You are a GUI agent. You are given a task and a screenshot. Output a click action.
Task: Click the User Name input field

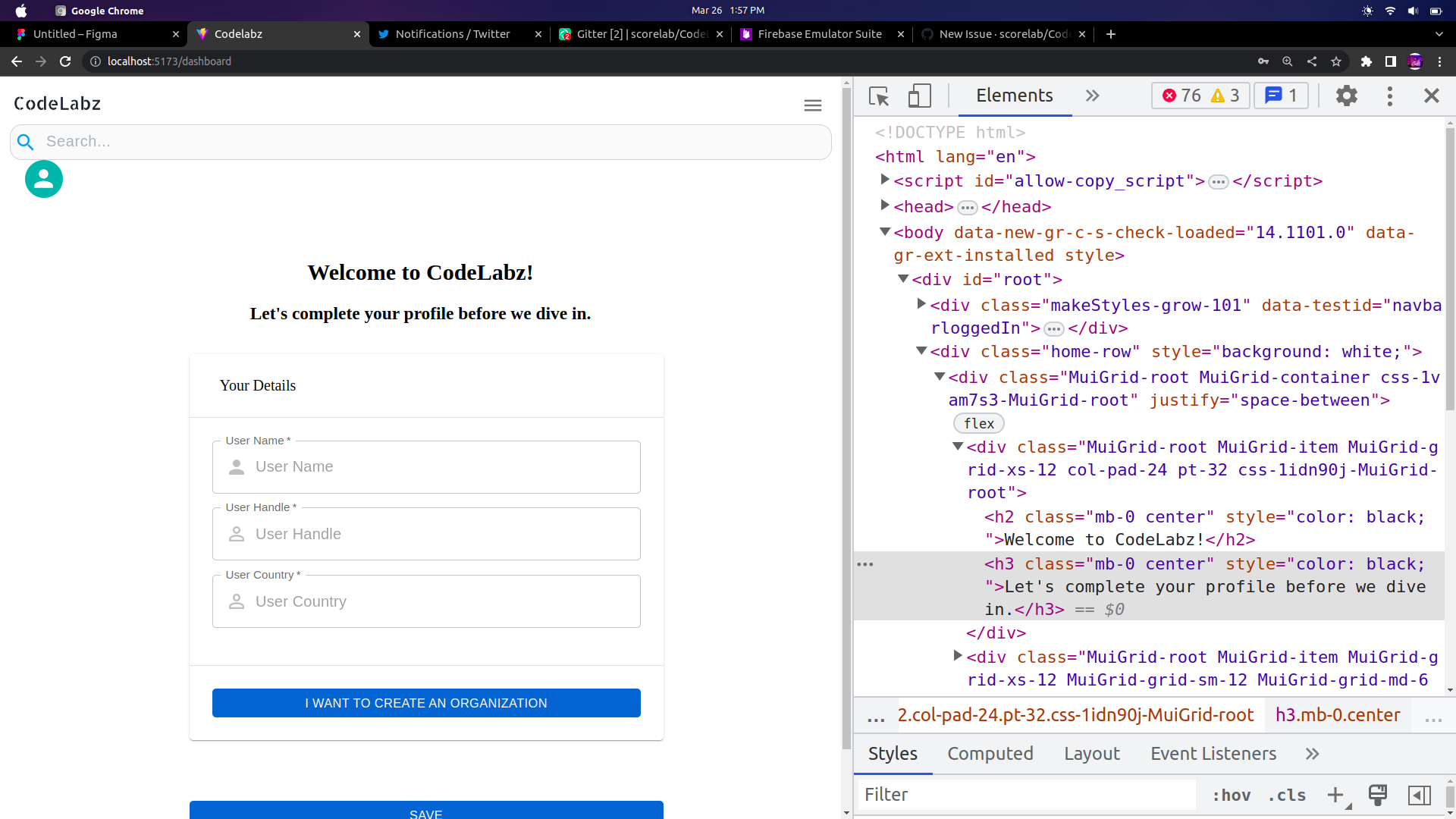[426, 466]
